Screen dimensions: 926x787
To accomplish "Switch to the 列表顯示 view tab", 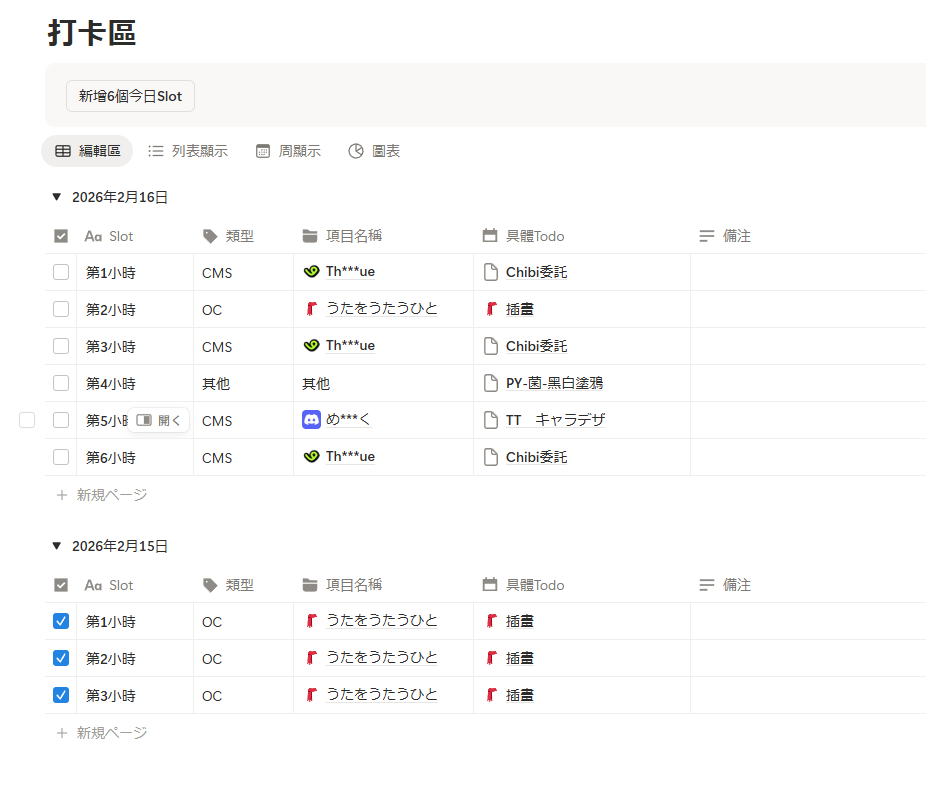I will [x=188, y=151].
